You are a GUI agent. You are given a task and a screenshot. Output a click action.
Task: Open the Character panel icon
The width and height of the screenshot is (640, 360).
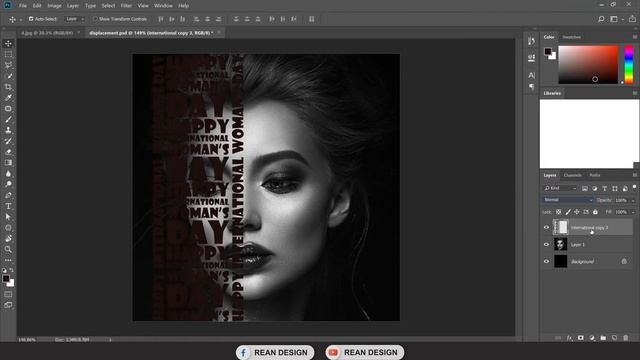click(x=531, y=75)
